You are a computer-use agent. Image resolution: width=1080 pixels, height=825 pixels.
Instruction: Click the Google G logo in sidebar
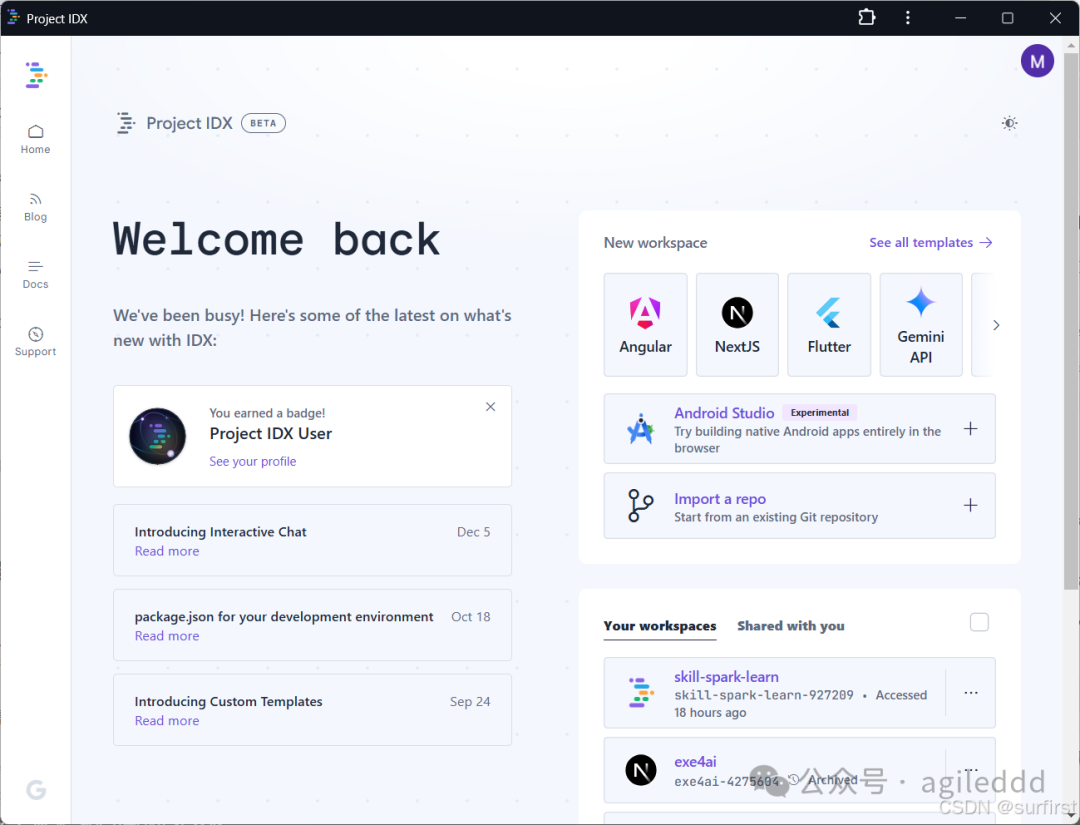coord(36,789)
